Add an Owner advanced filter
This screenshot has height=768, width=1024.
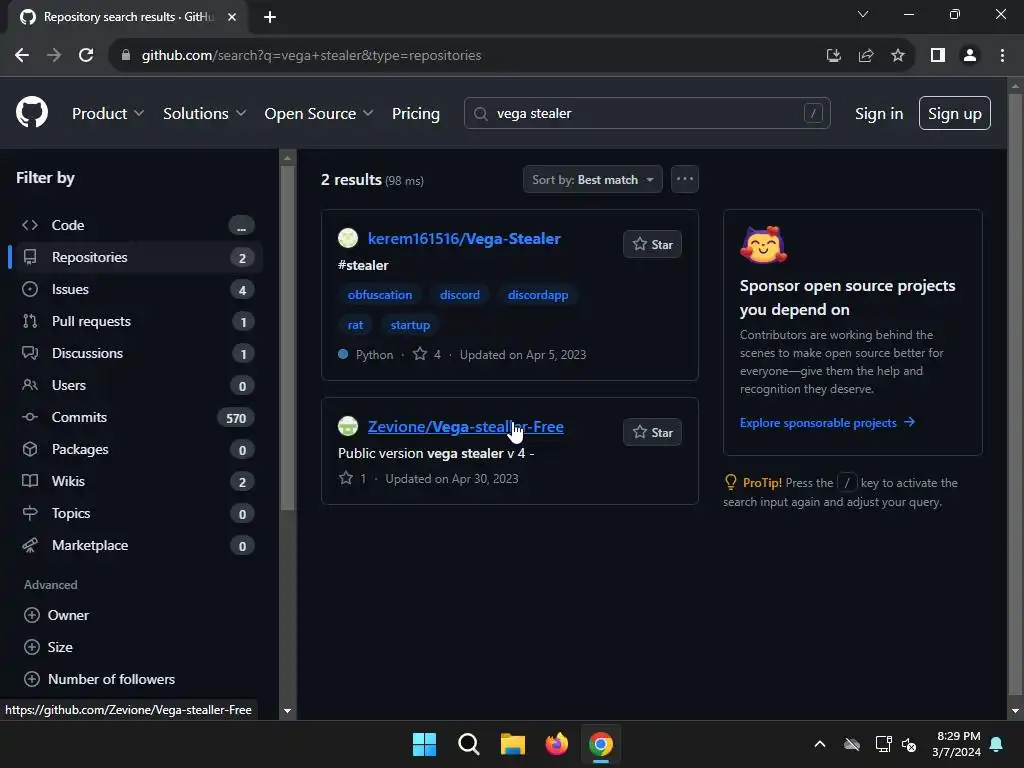[x=56, y=615]
